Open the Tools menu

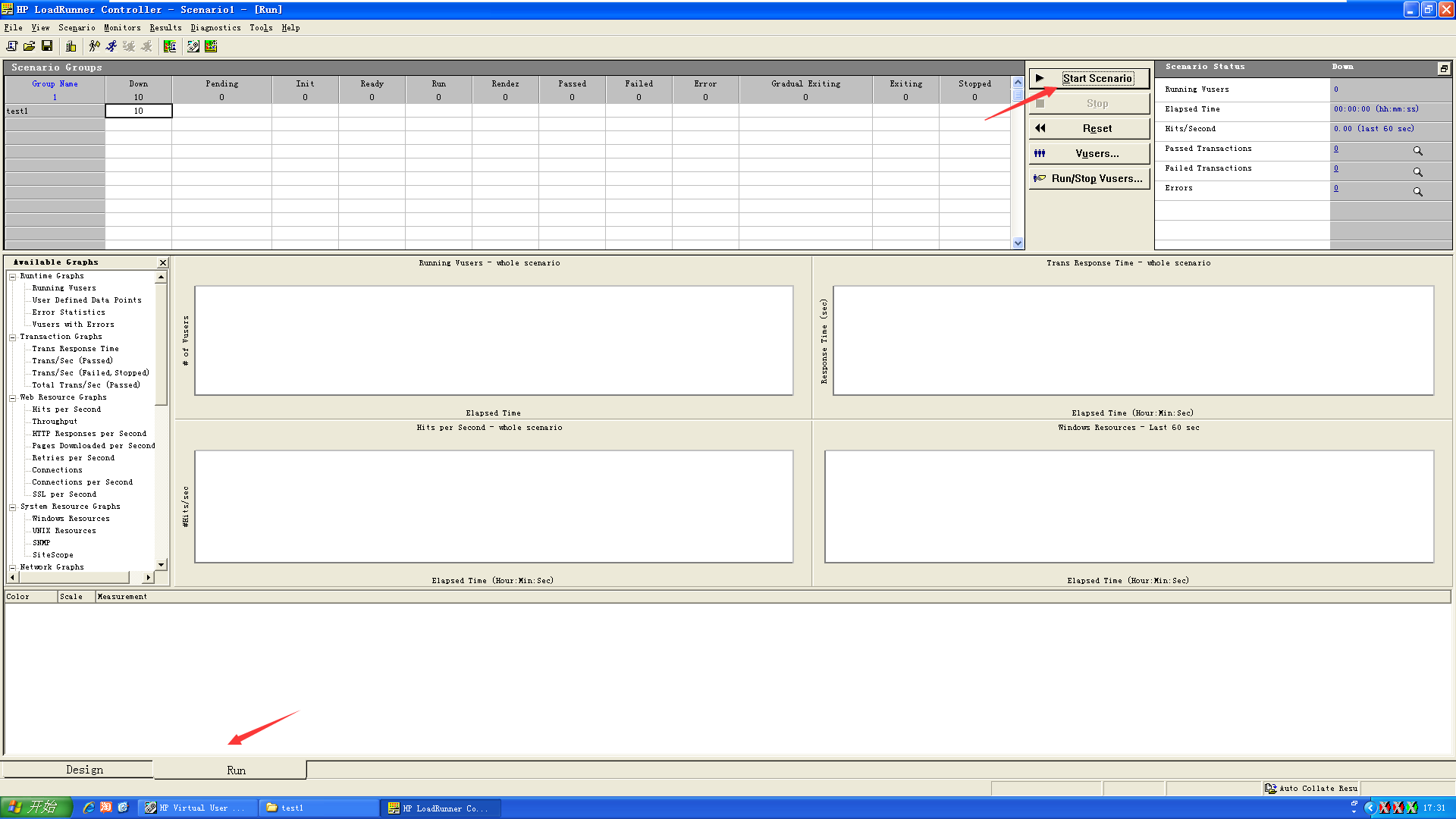click(x=261, y=28)
